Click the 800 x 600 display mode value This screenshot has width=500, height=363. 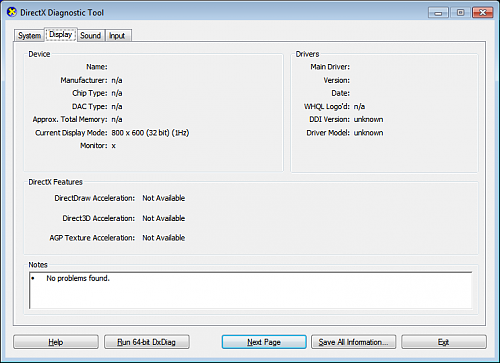[150, 133]
